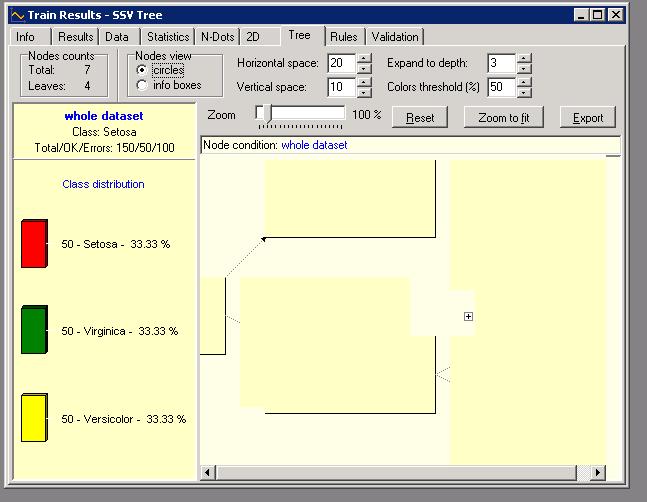
Task: Open the N-Dots tab
Action: point(217,37)
